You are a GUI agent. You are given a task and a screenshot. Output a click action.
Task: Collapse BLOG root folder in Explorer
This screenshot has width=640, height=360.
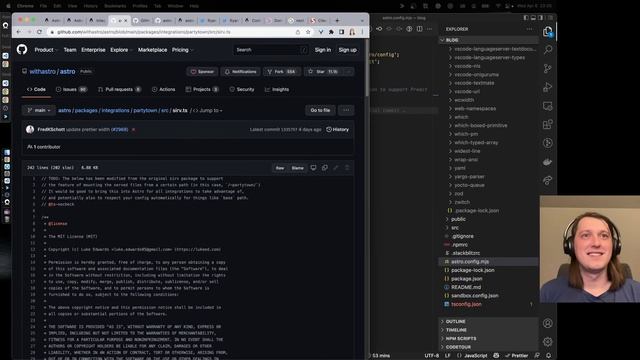[x=489, y=40]
